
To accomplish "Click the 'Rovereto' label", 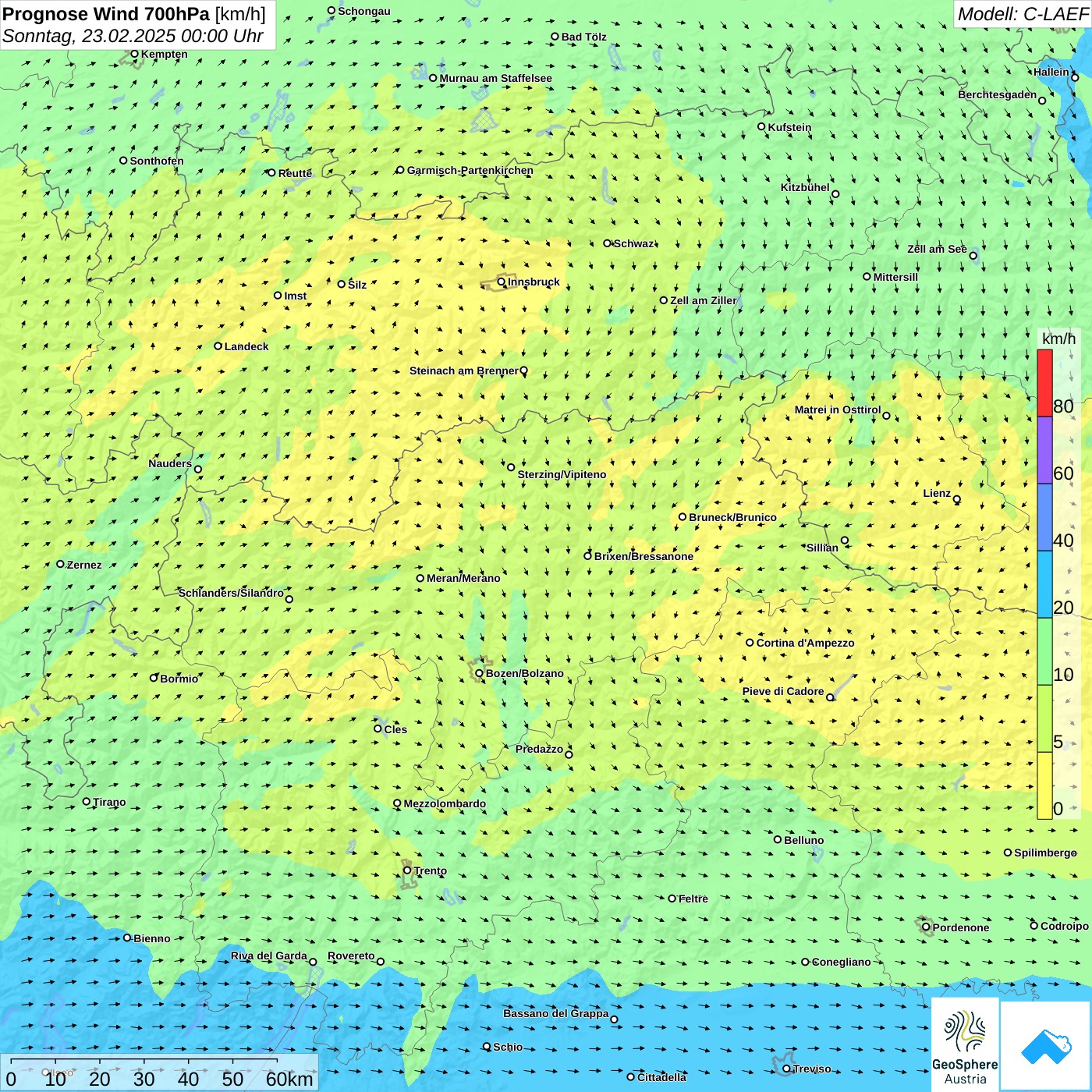I will pos(351,955).
